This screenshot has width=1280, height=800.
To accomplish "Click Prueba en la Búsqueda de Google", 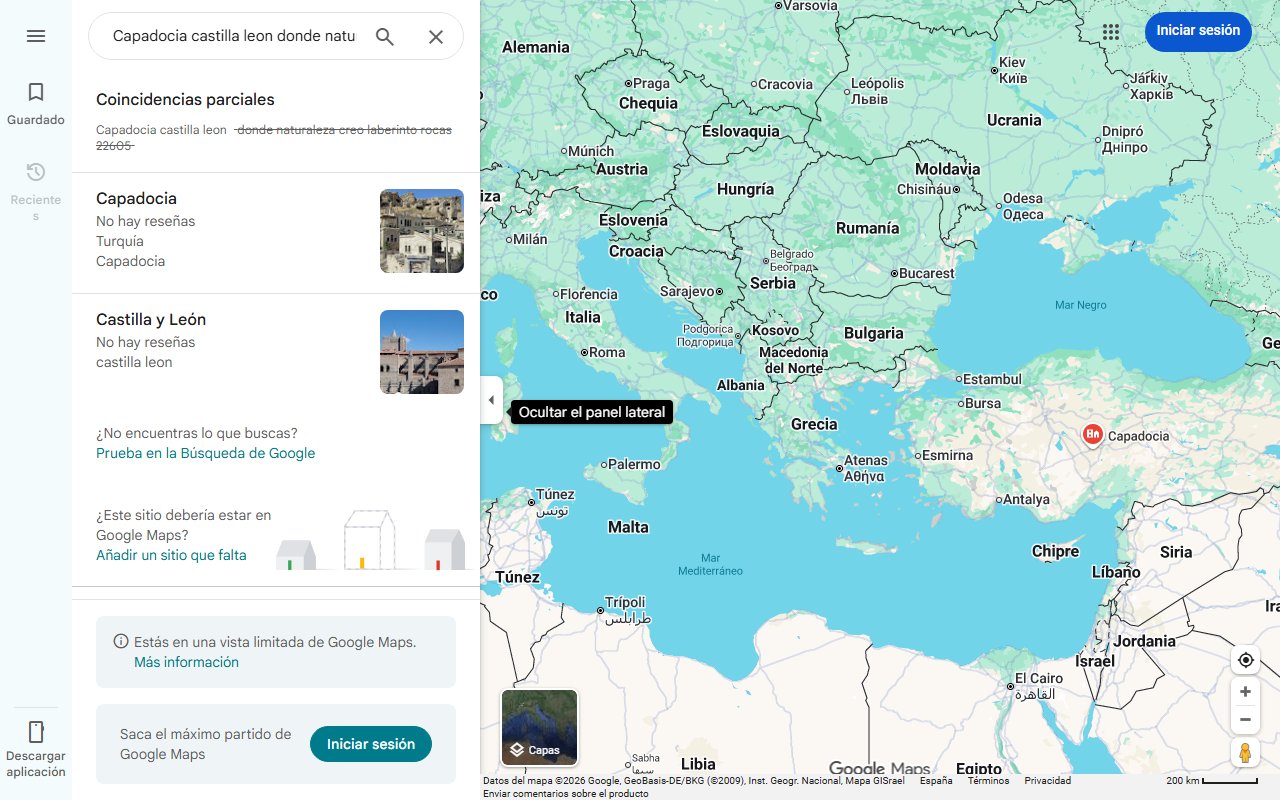I will coord(205,453).
